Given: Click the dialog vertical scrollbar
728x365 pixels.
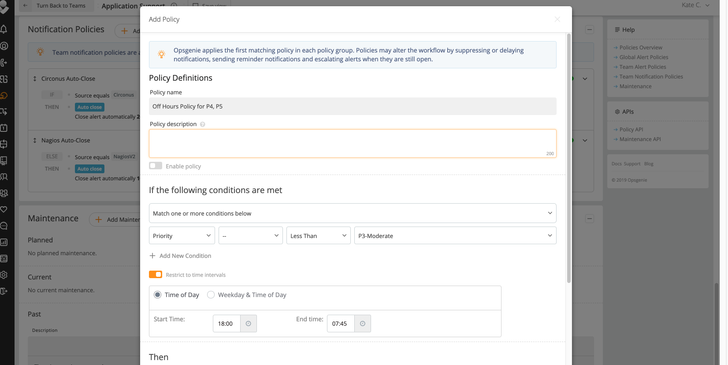Looking at the screenshot, I should (x=569, y=158).
